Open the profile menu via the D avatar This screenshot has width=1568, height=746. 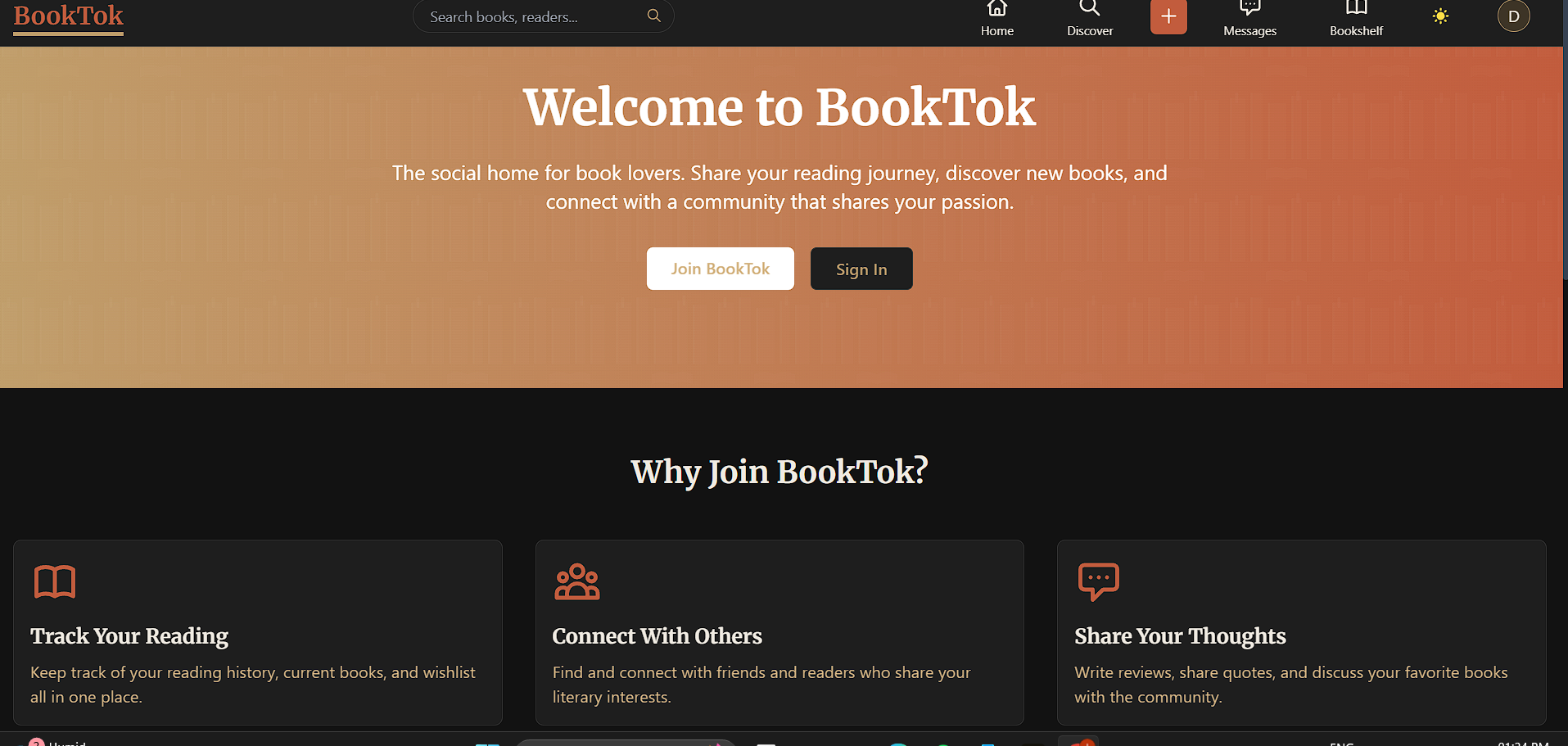coord(1513,16)
